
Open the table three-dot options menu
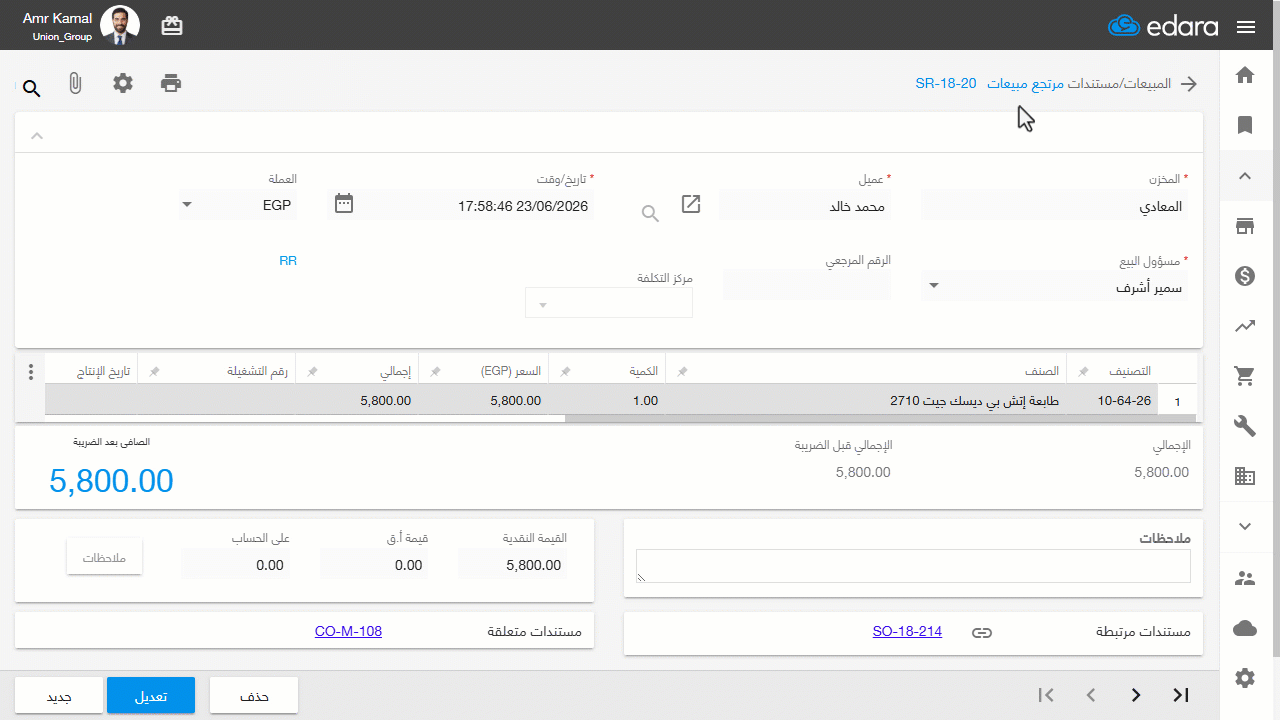(31, 372)
